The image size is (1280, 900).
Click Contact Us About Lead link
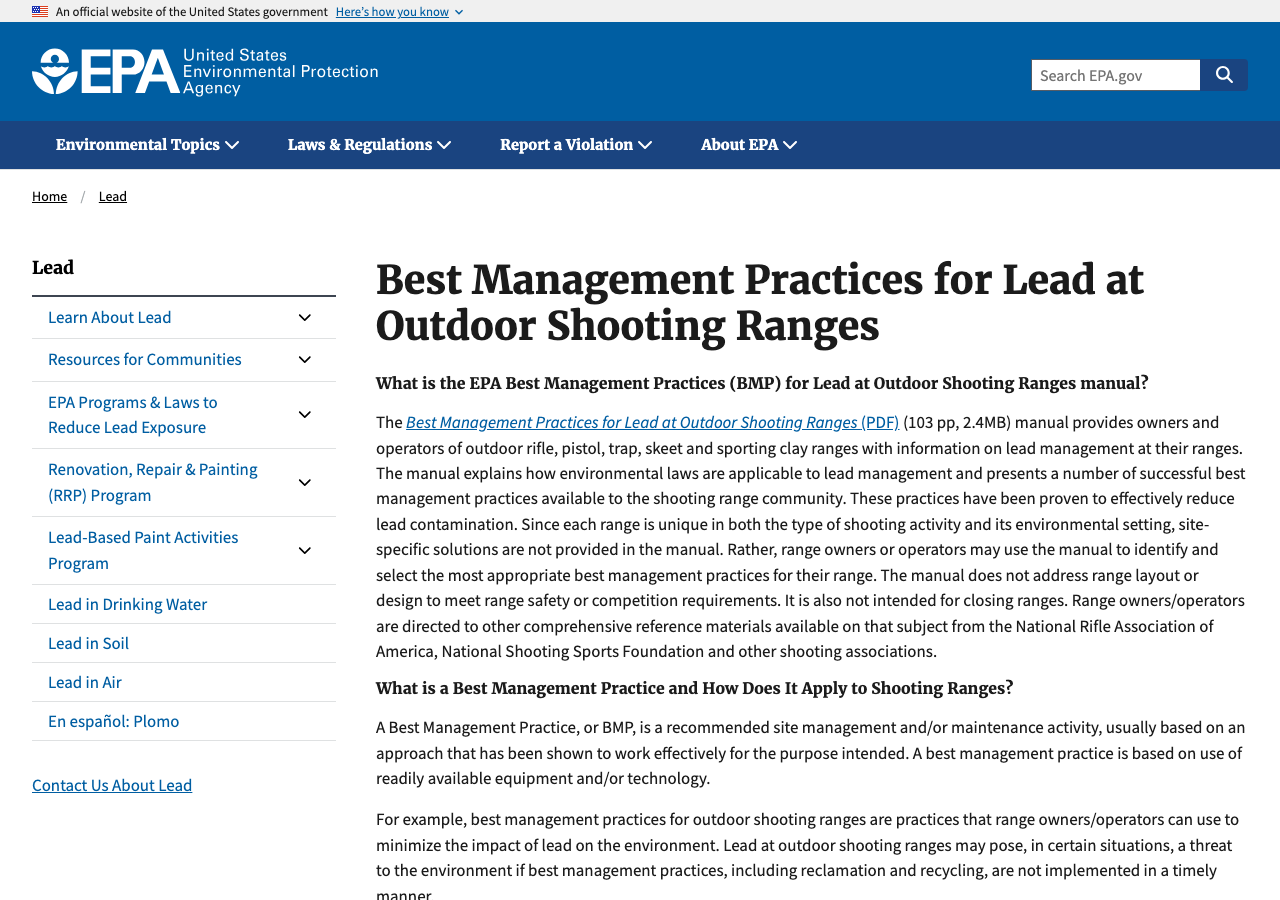click(112, 785)
